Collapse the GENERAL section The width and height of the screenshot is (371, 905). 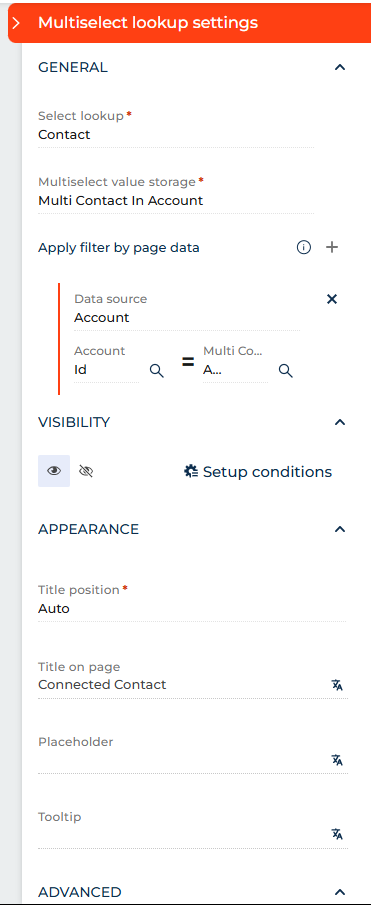coord(340,68)
